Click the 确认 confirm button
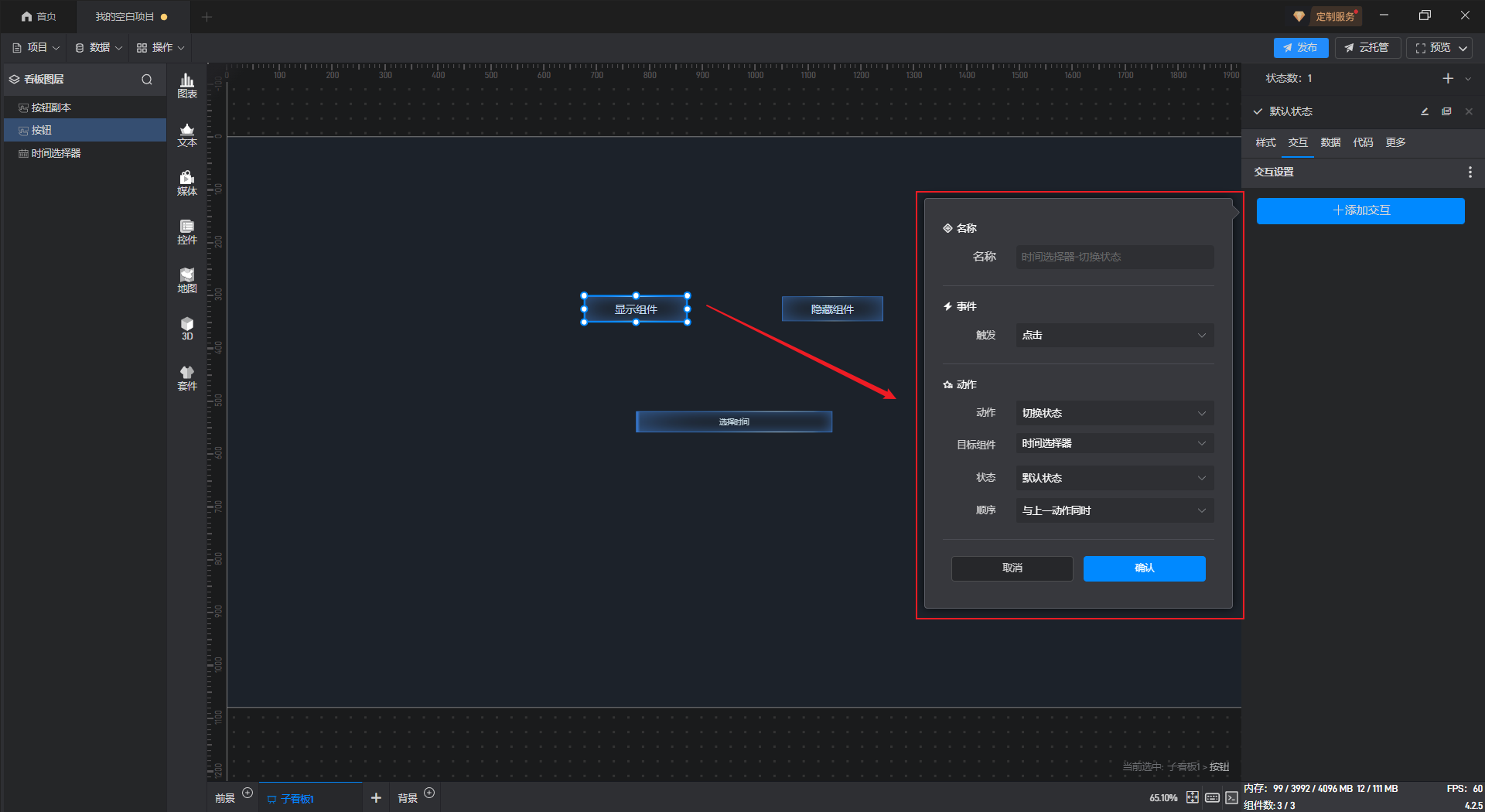This screenshot has width=1485, height=812. pos(1144,568)
